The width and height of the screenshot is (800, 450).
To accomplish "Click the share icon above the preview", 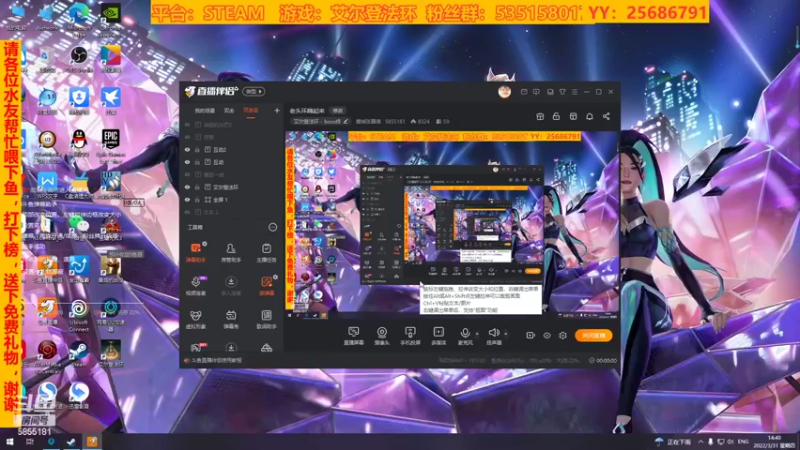I will (606, 116).
